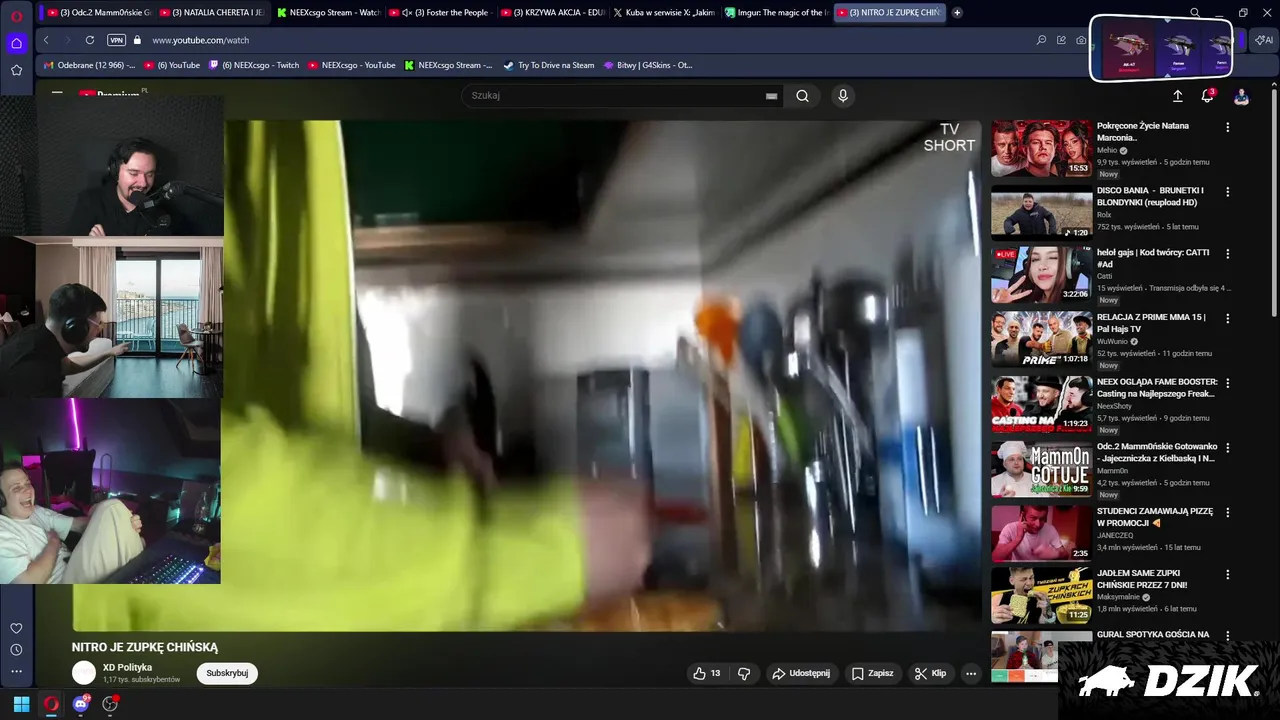Open options for heloł gajs live stream
This screenshot has height=720, width=1280.
[1228, 254]
